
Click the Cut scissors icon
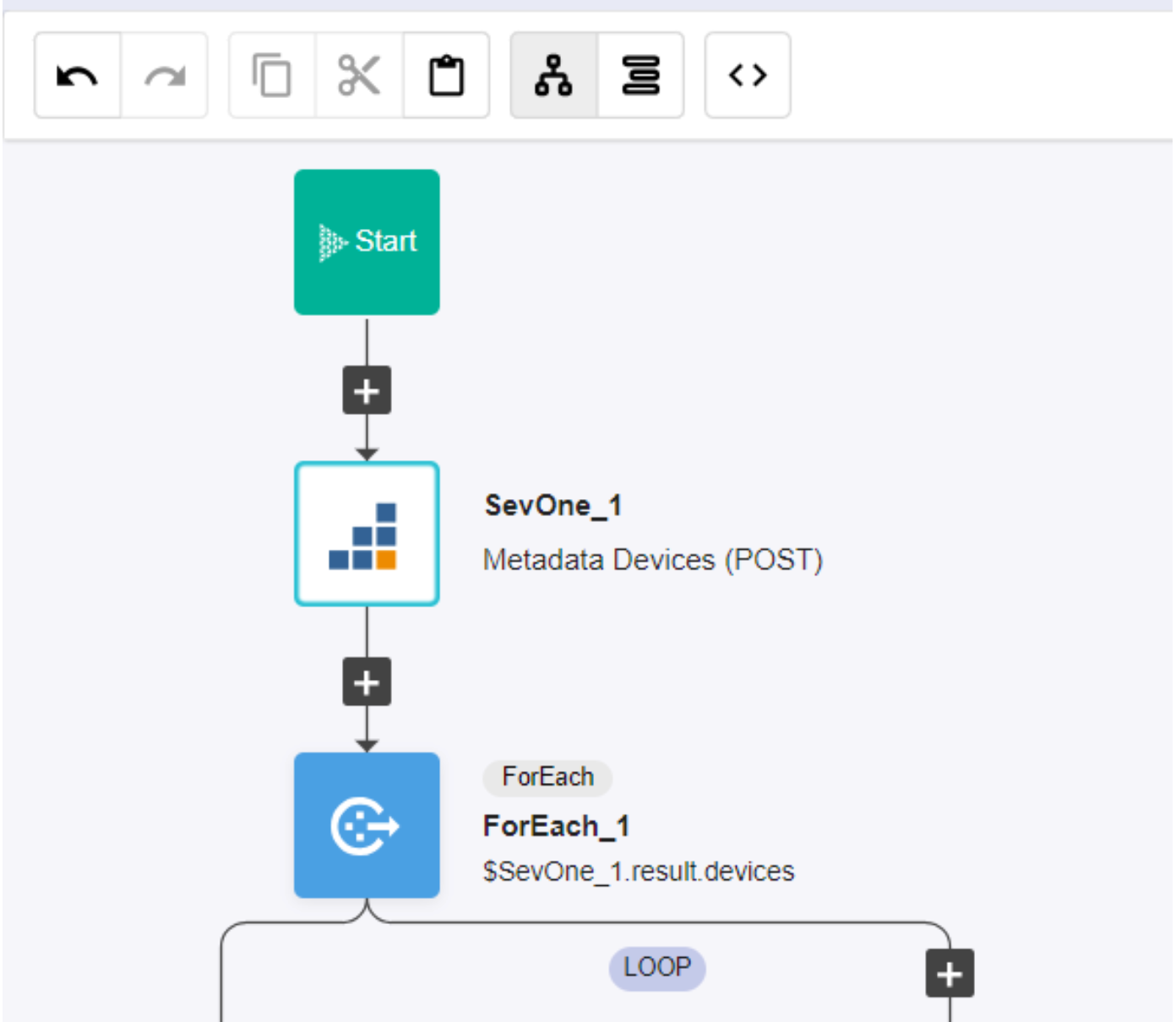point(359,76)
